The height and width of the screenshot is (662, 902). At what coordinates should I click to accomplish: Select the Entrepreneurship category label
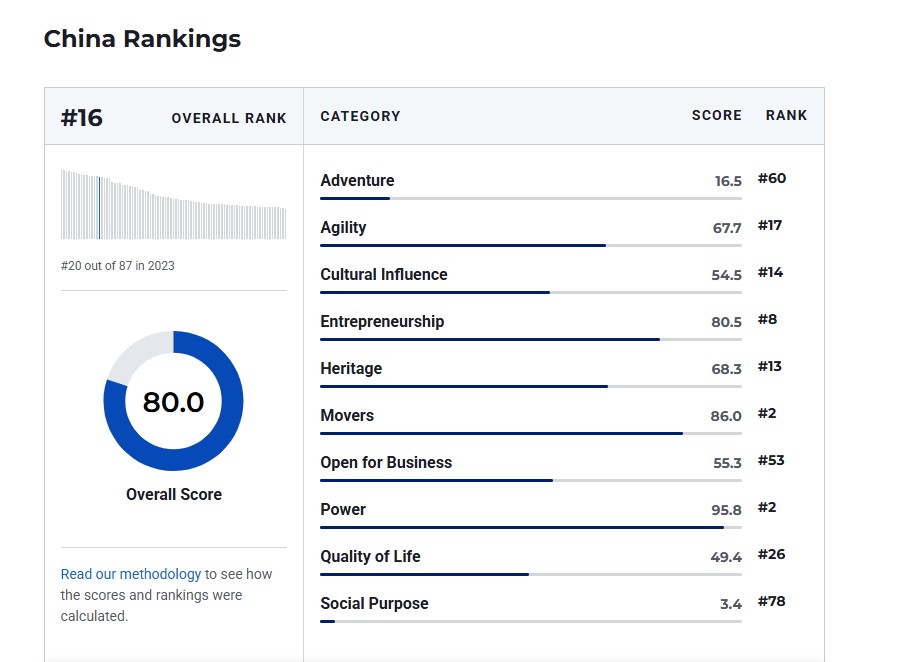[382, 322]
